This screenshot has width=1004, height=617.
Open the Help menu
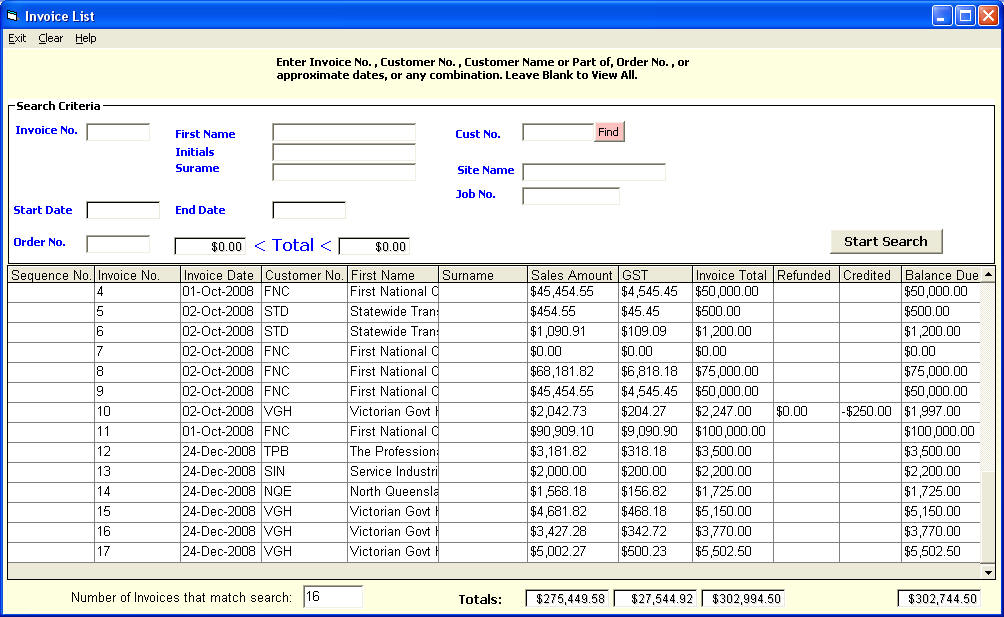[86, 38]
